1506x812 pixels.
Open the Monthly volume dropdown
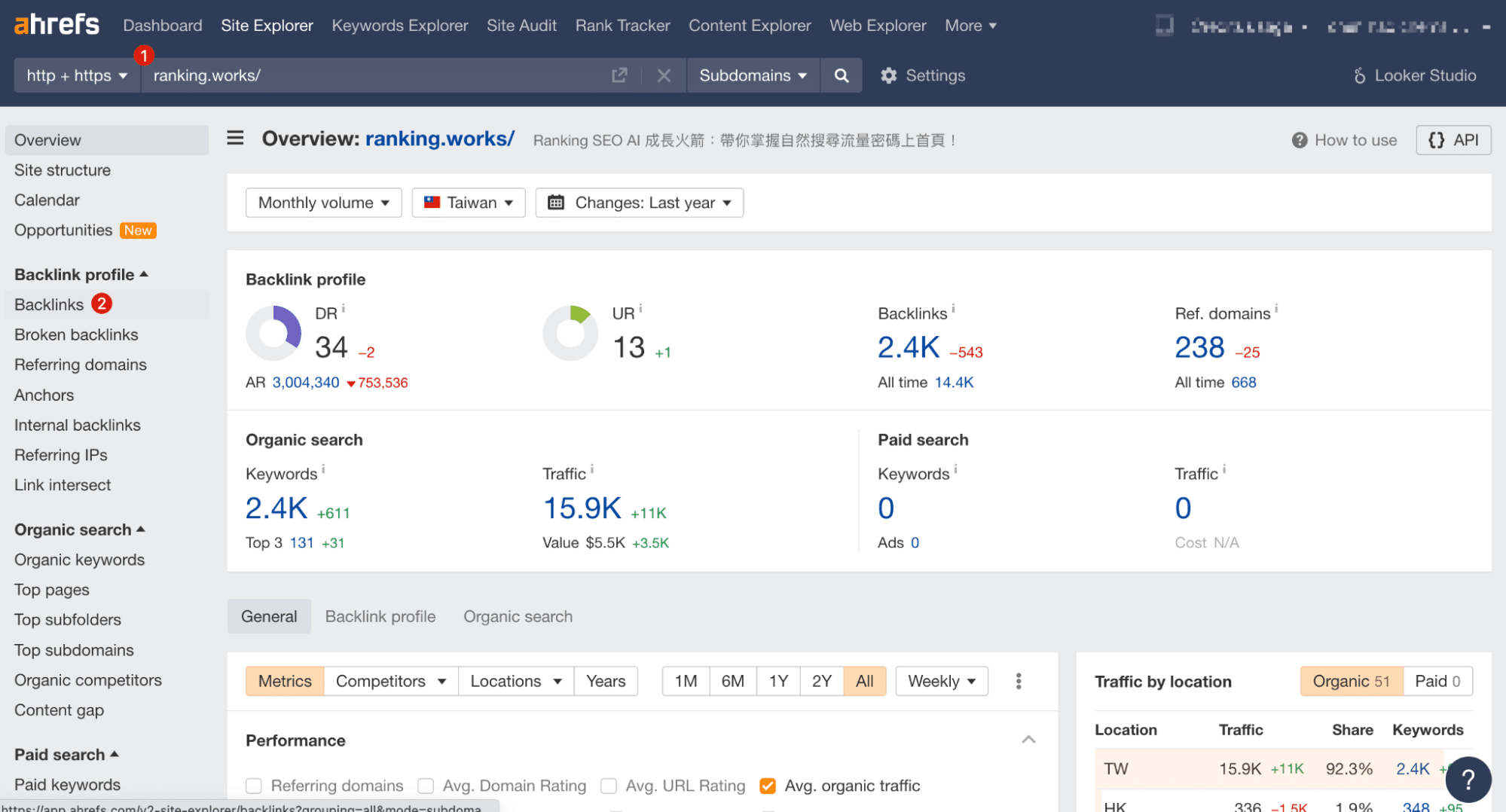(x=323, y=203)
